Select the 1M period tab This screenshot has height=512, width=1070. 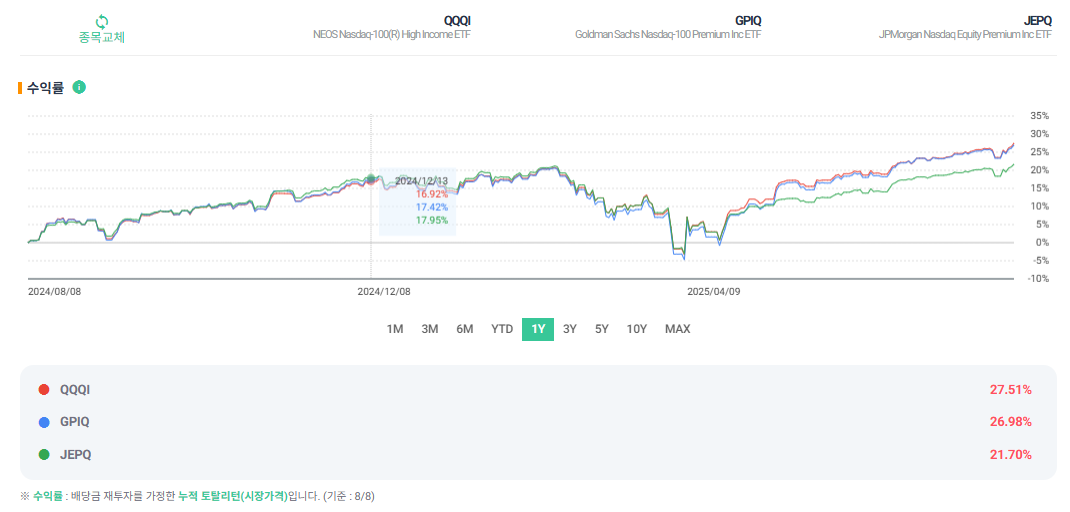coord(395,329)
